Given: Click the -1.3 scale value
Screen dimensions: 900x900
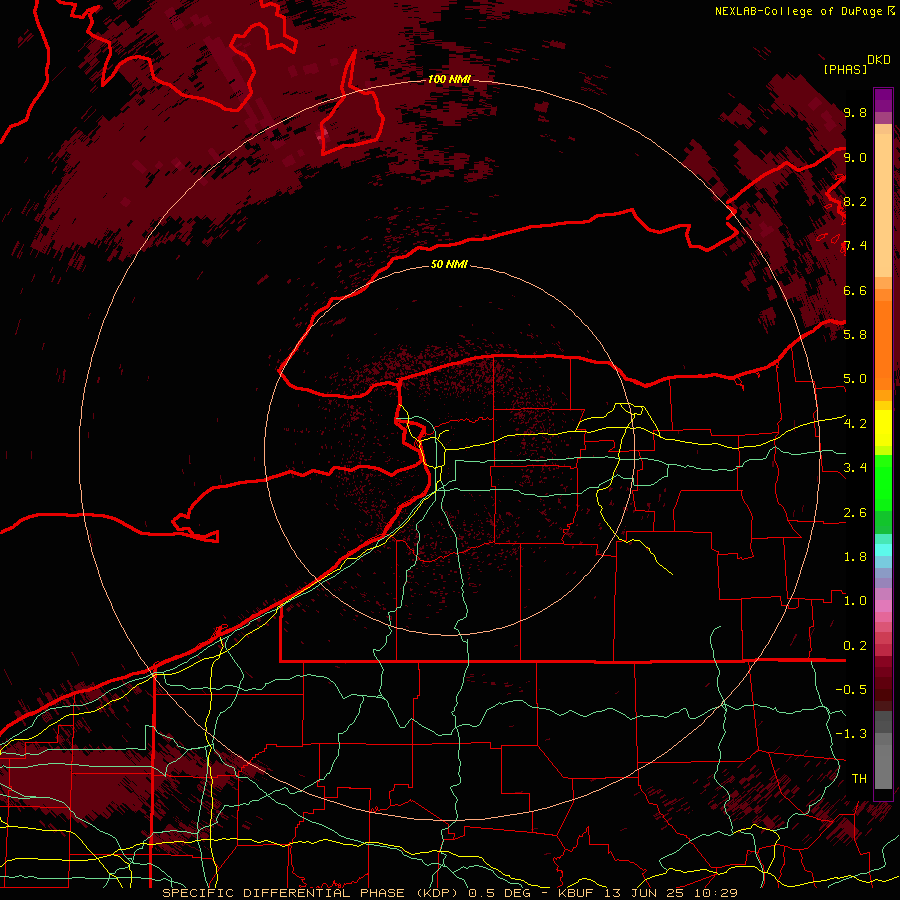Looking at the screenshot, I should click(x=851, y=734).
